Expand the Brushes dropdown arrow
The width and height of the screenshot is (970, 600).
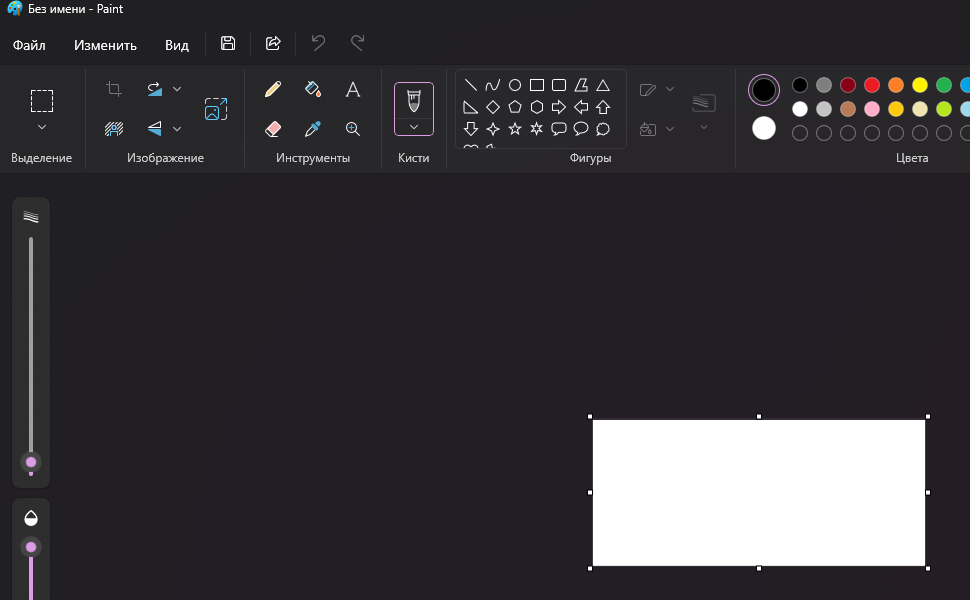(414, 127)
